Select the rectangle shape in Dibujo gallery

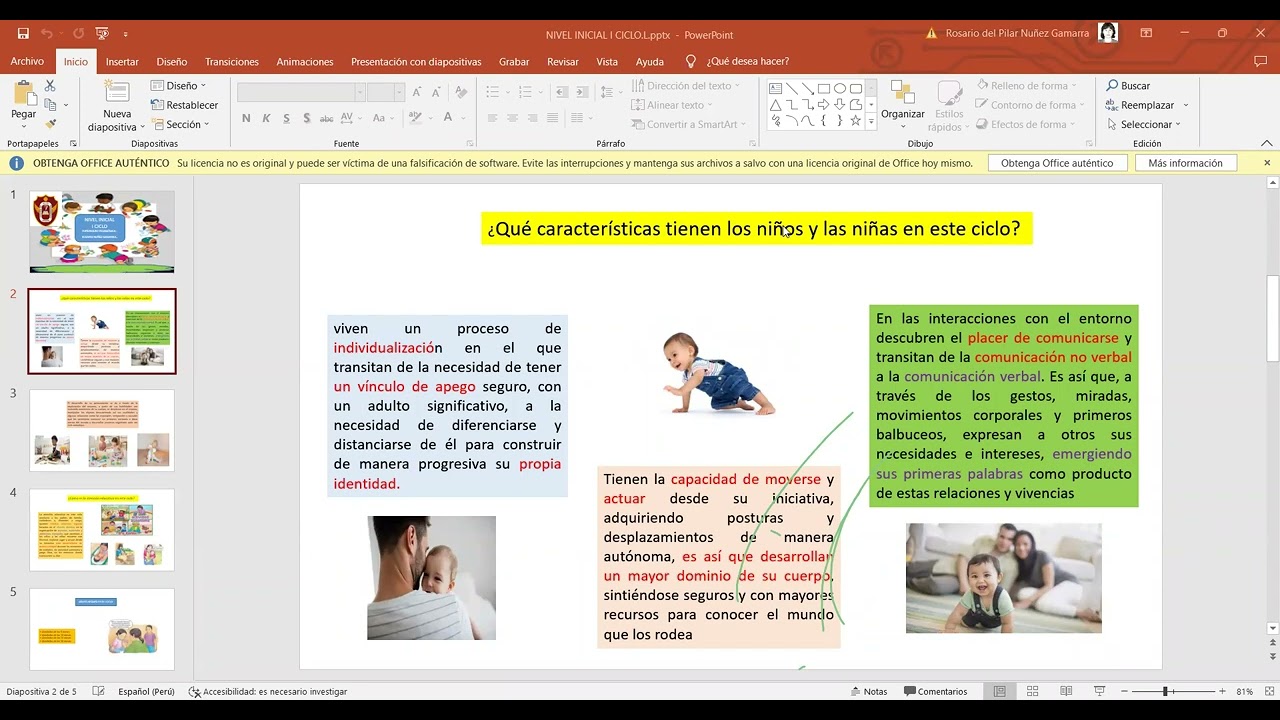click(823, 88)
